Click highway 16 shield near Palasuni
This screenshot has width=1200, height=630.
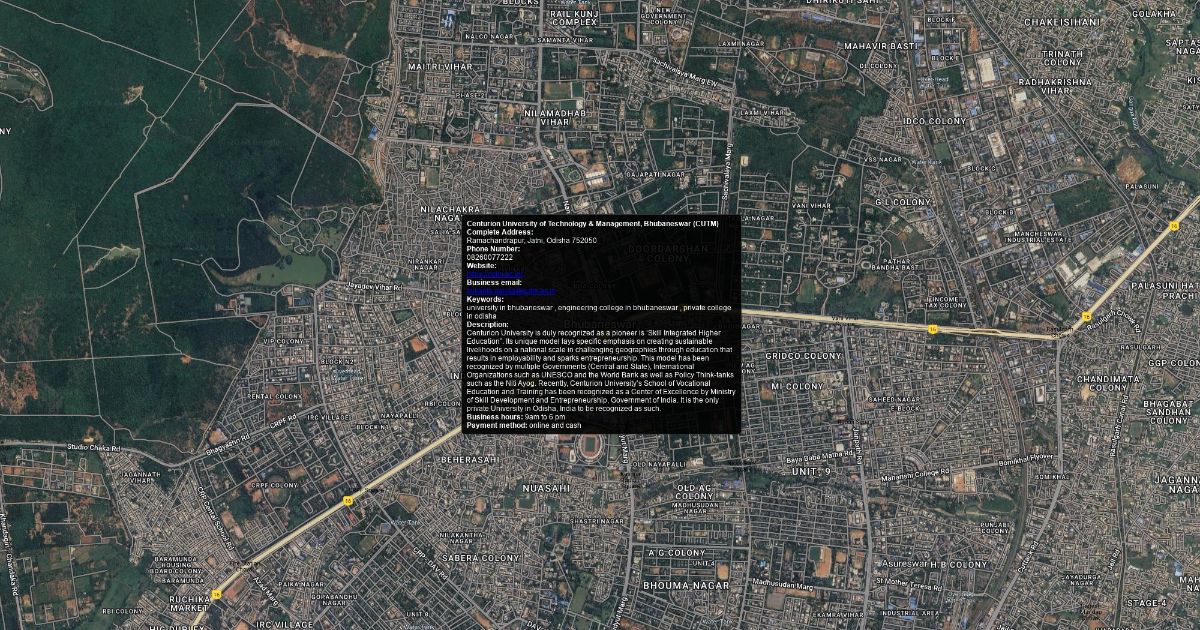click(x=1172, y=227)
